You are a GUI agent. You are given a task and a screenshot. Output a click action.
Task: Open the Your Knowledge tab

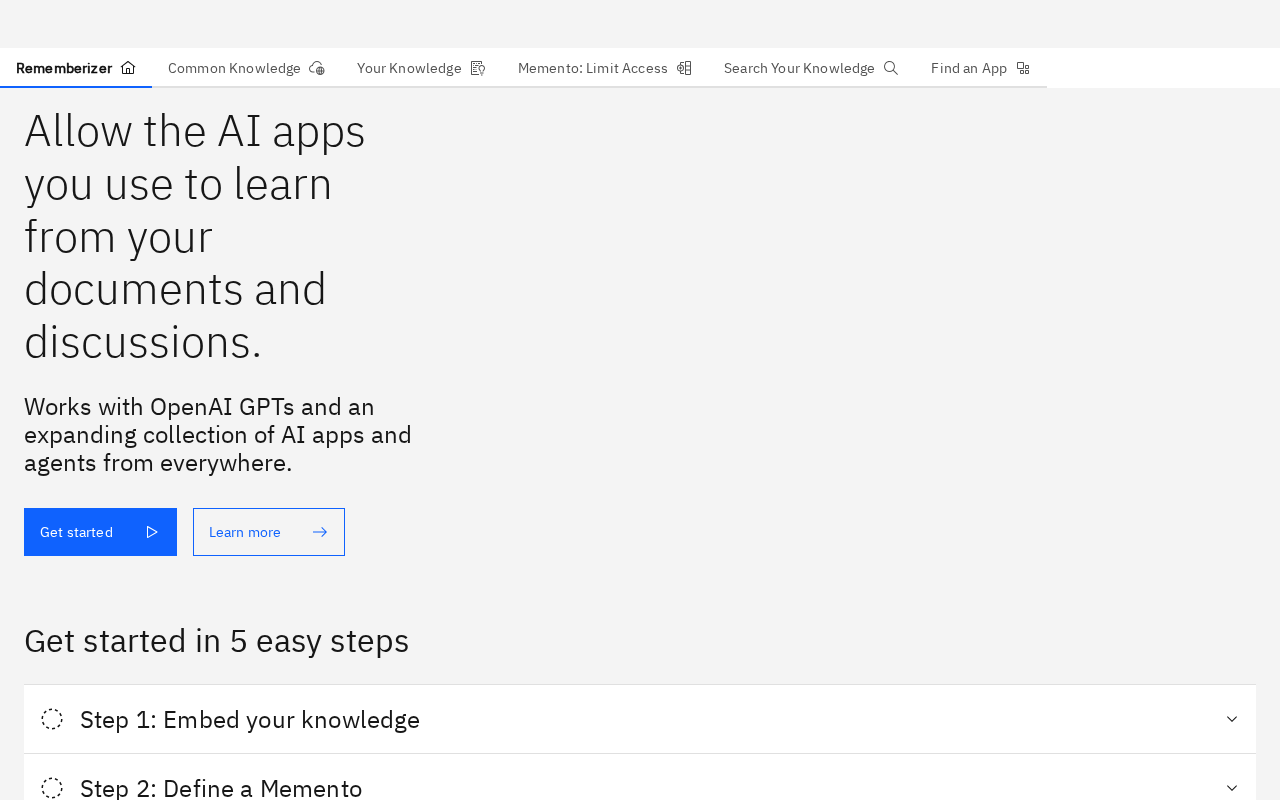pos(409,68)
